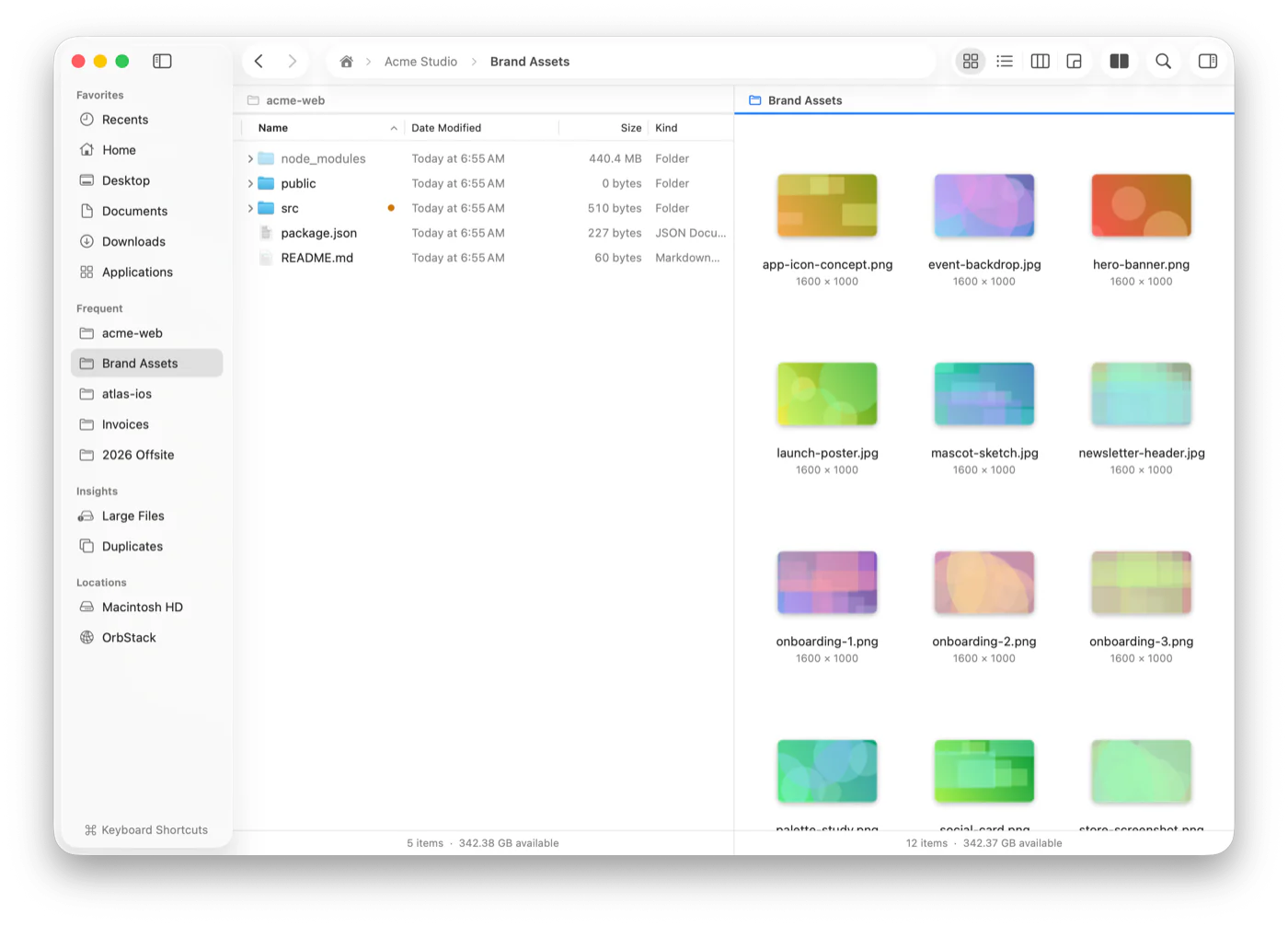
Task: Go back with the left arrow
Action: [259, 61]
